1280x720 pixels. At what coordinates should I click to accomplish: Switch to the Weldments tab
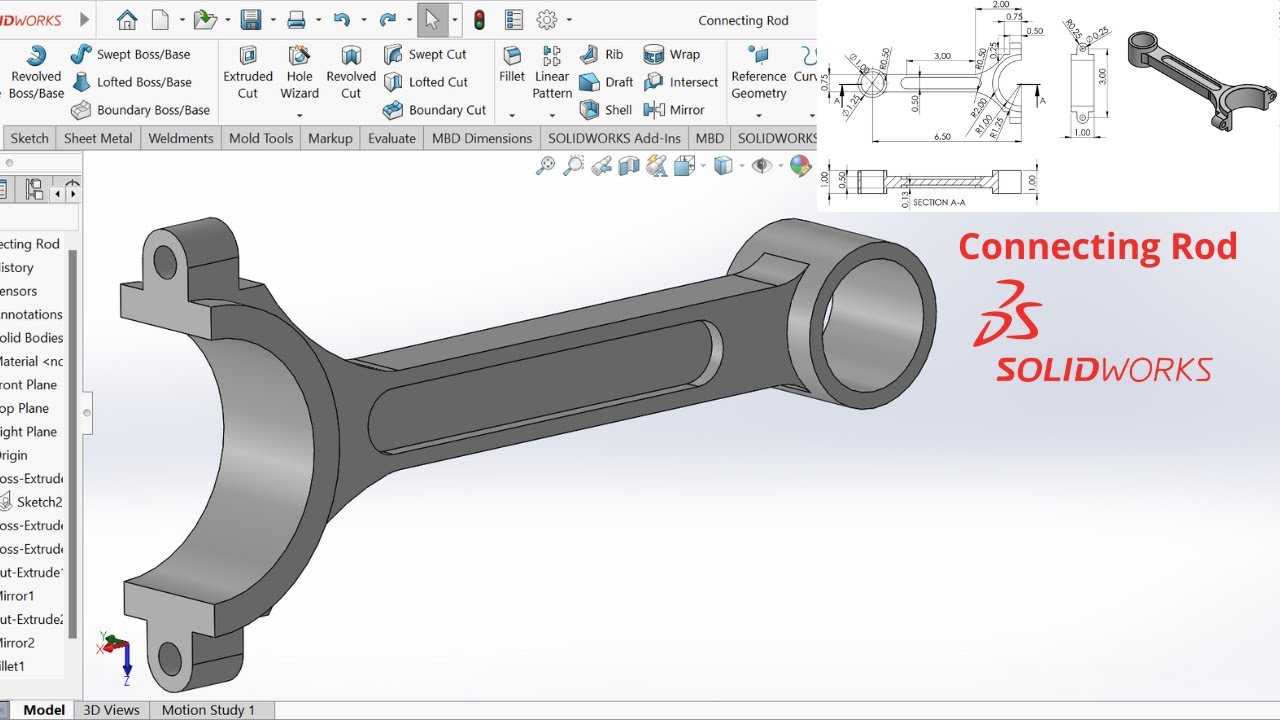[x=181, y=138]
